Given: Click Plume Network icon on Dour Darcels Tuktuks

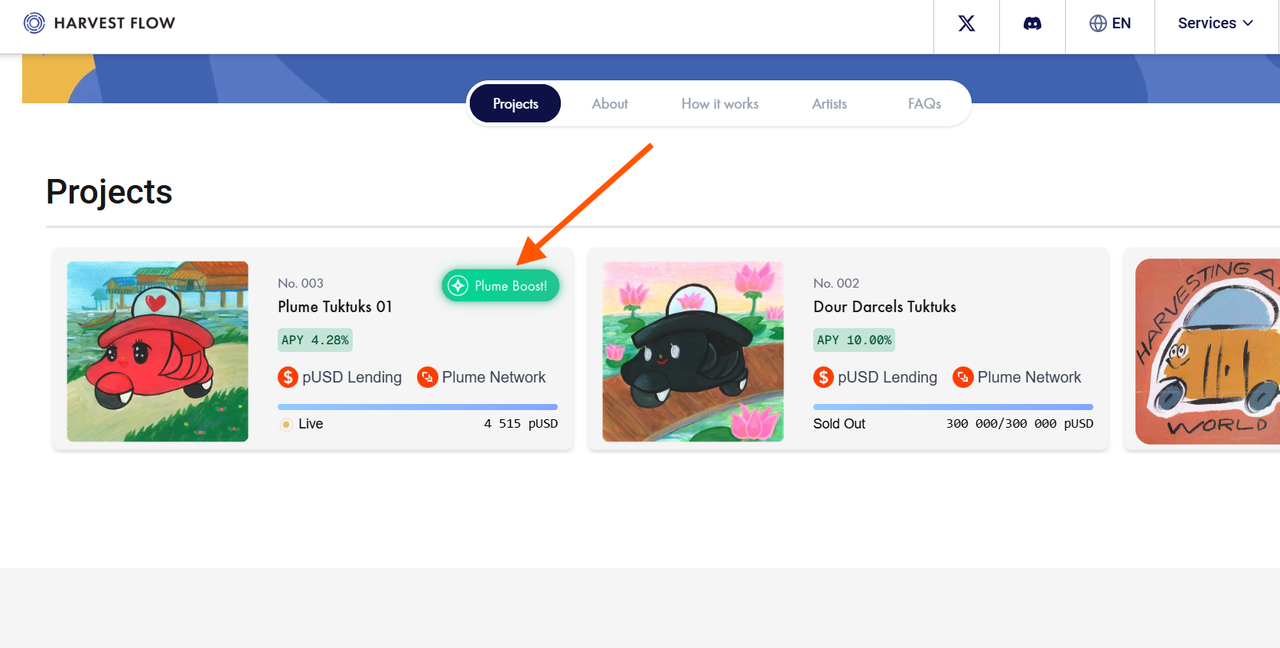Looking at the screenshot, I should [963, 377].
